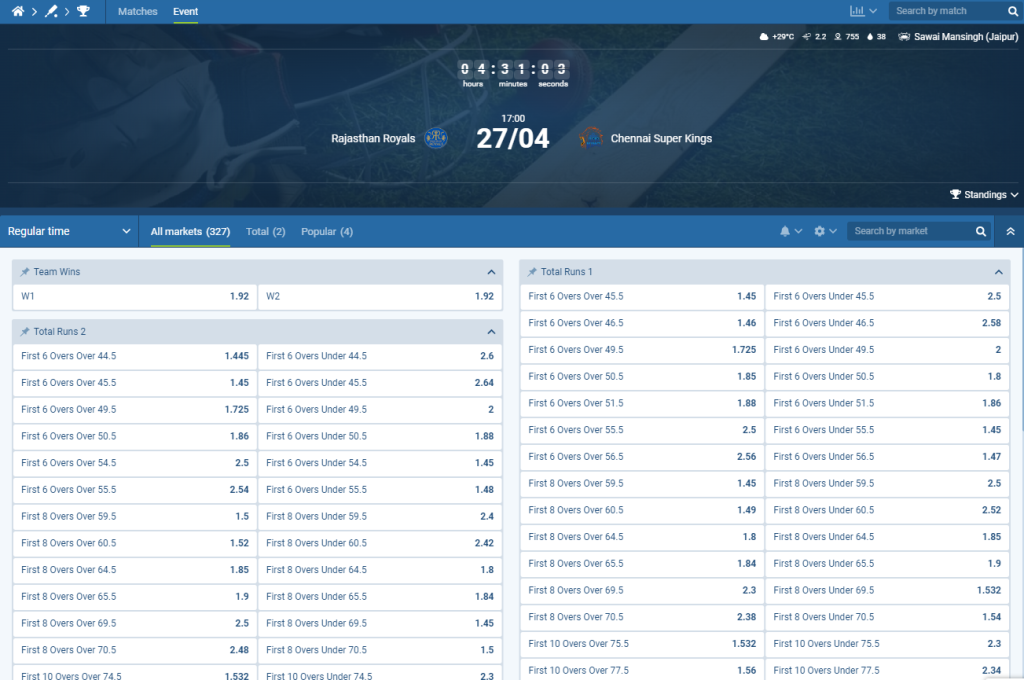This screenshot has height=680, width=1024.
Task: Open the statistics chart dropdown
Action: pyautogui.click(x=863, y=11)
